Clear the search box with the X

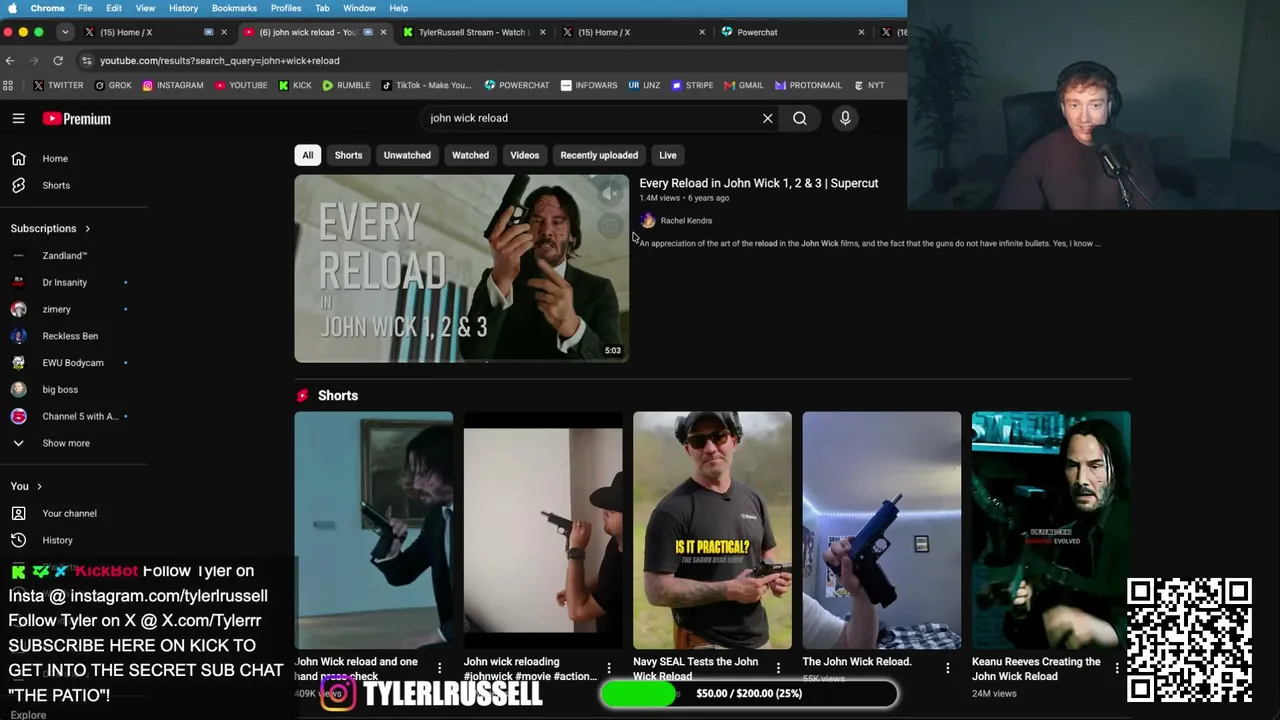click(x=768, y=118)
